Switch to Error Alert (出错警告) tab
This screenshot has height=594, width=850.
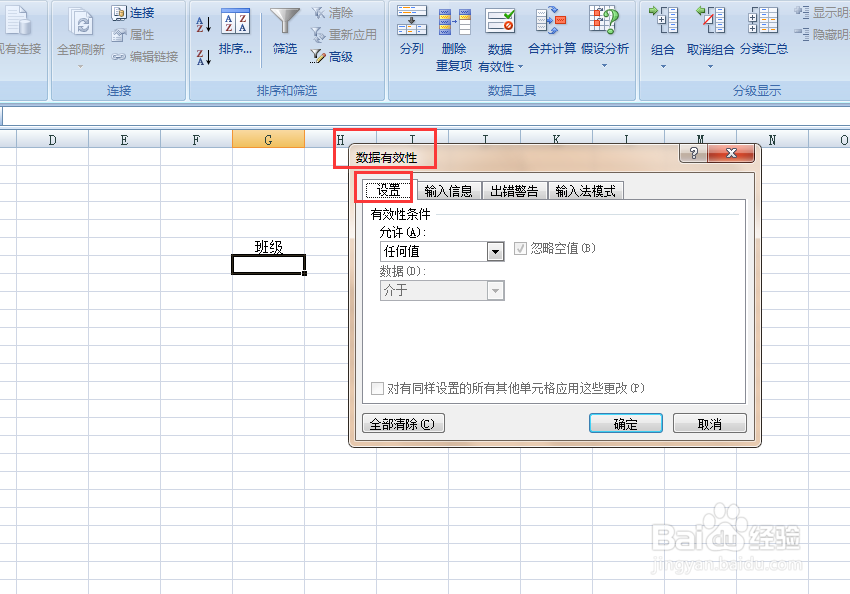pyautogui.click(x=514, y=191)
